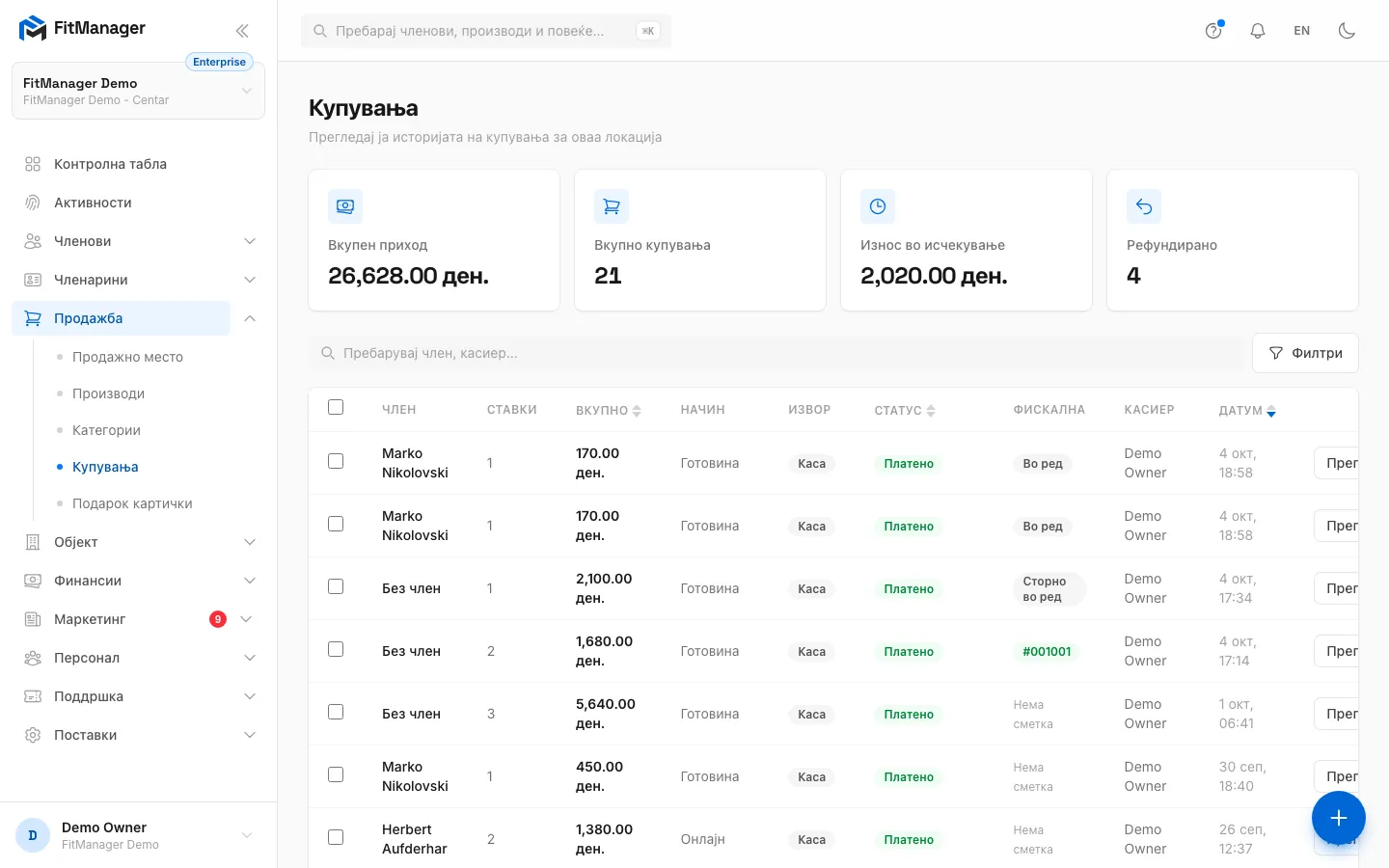The height and width of the screenshot is (868, 1389).
Task: Expand the Членарини menu
Action: 250,280
